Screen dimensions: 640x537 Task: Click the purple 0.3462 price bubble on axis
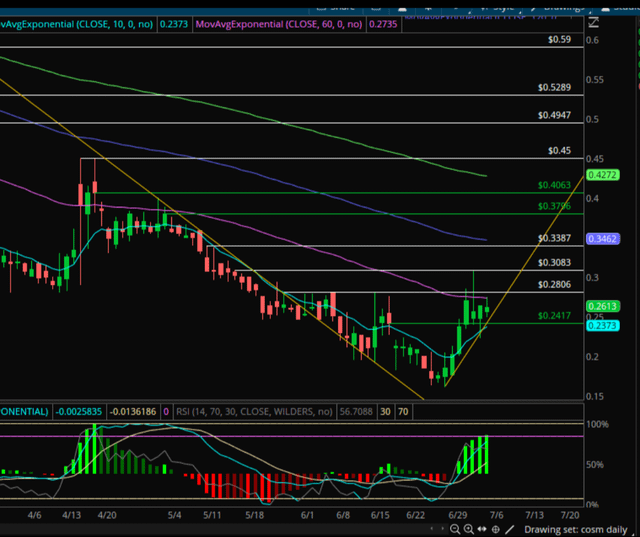(x=603, y=239)
